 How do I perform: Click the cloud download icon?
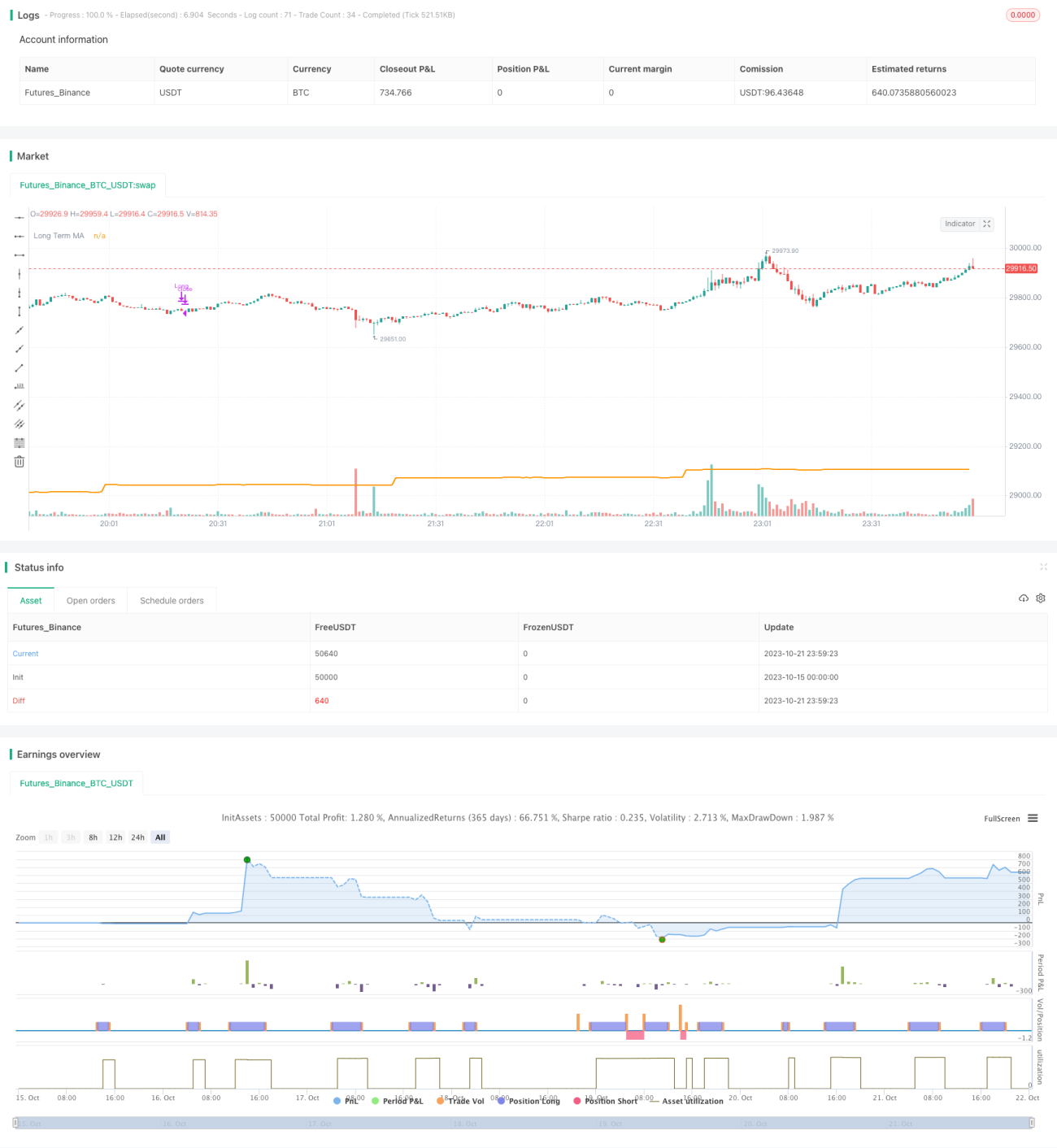click(x=1024, y=598)
